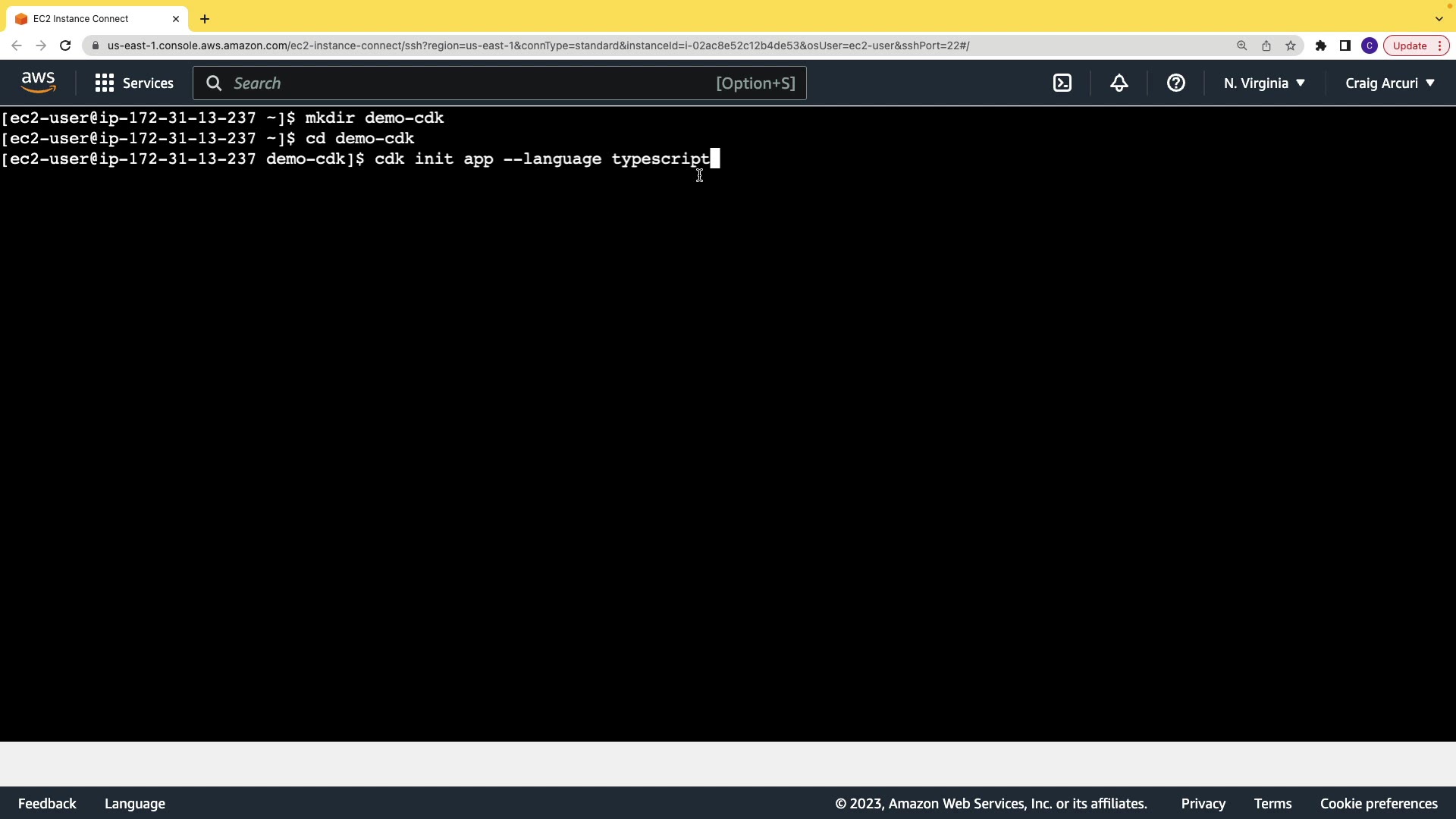Open the help question mark icon
The height and width of the screenshot is (819, 1456).
[x=1175, y=83]
